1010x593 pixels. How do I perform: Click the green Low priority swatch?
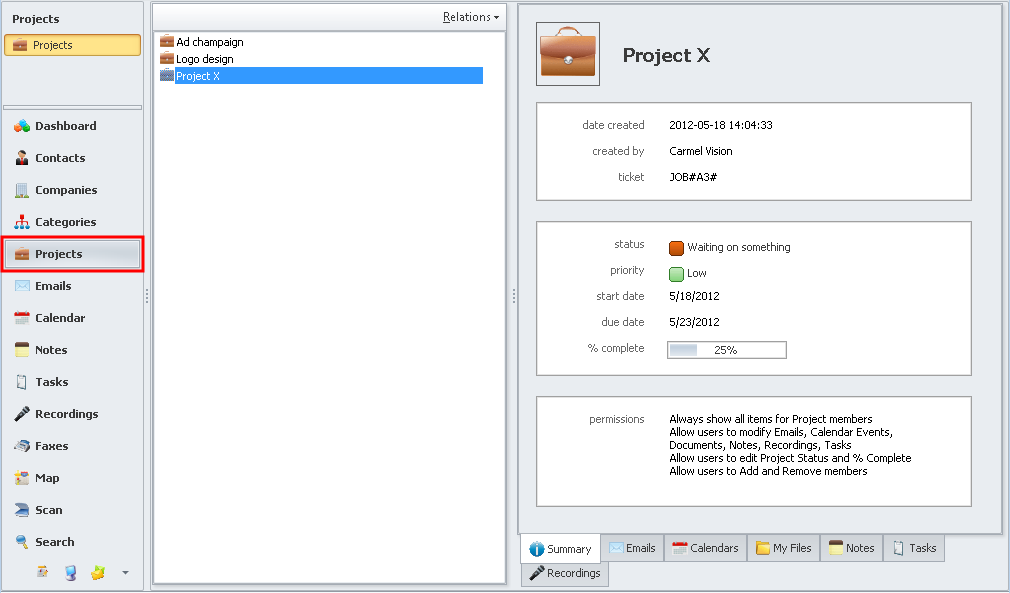[x=676, y=273]
